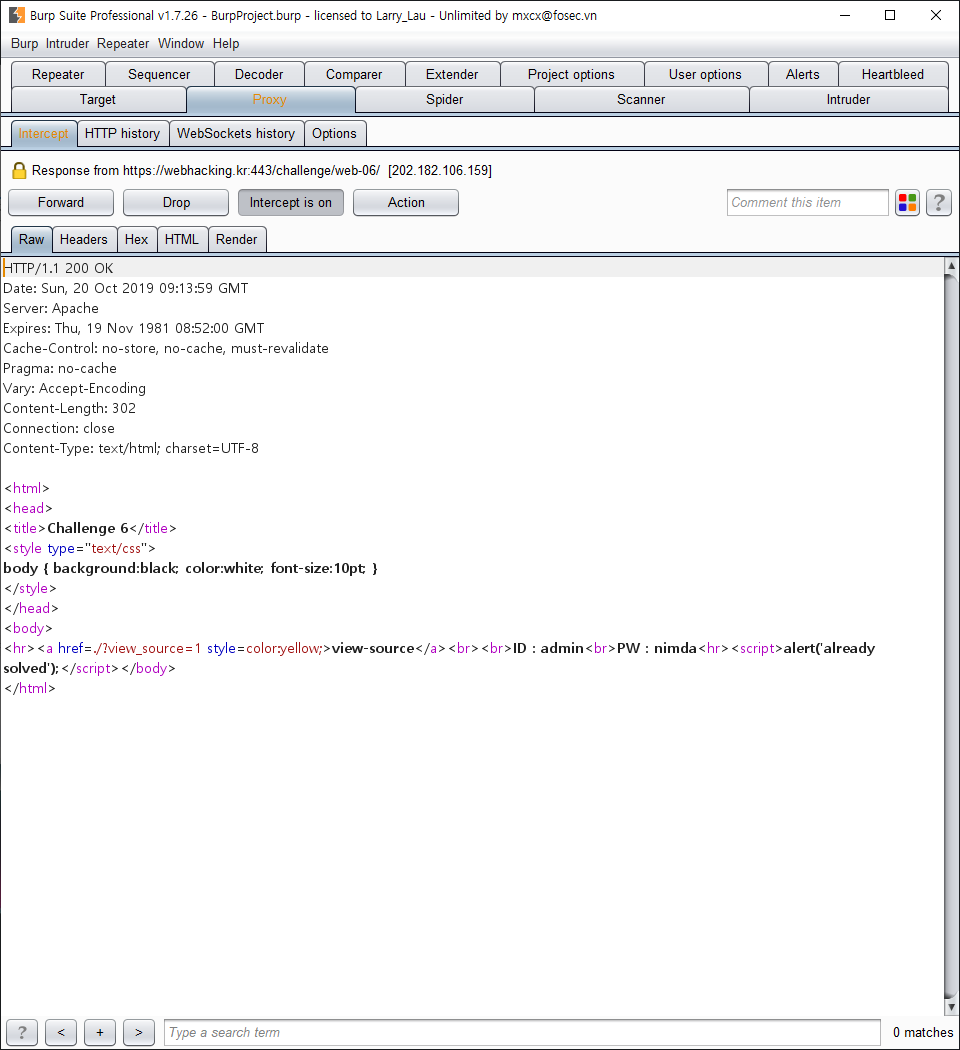The image size is (960, 1050).
Task: Switch to the Comparer tab
Action: (x=354, y=74)
